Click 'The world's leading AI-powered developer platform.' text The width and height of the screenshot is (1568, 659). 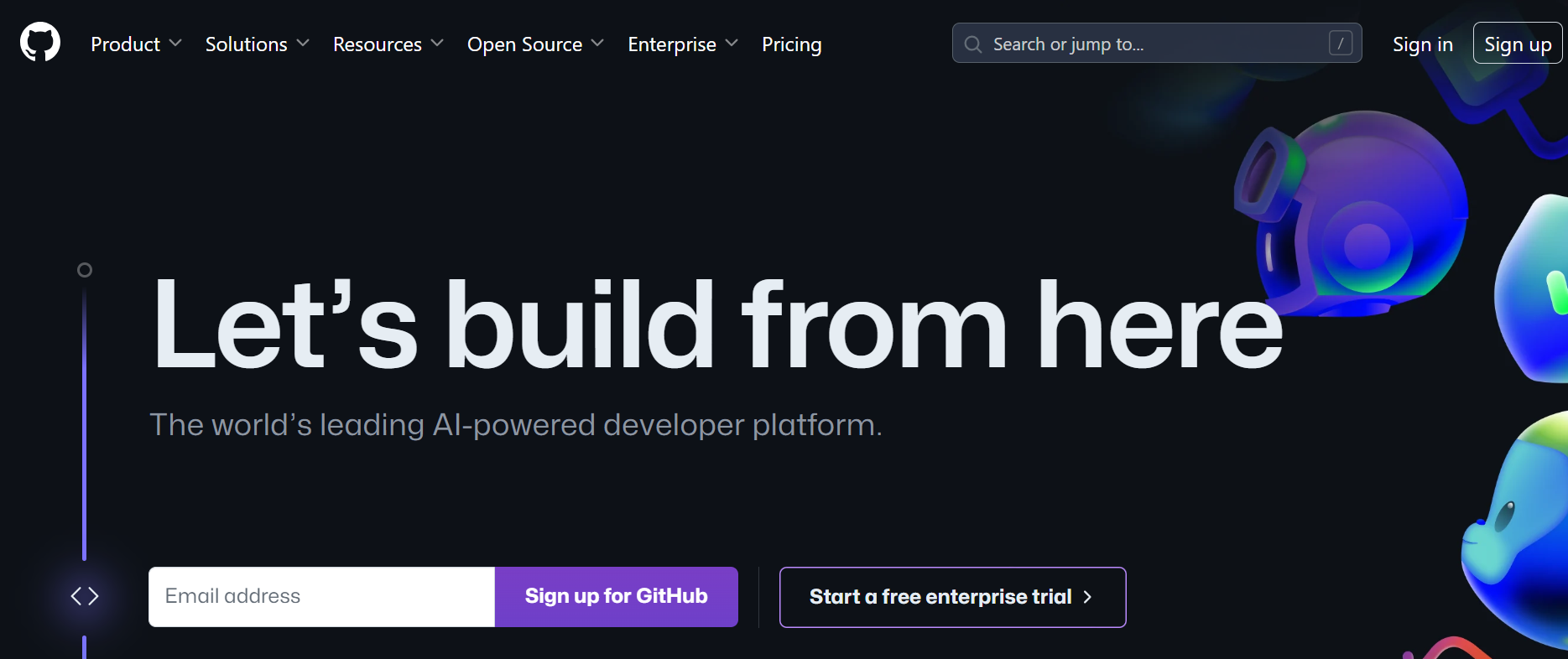click(516, 425)
